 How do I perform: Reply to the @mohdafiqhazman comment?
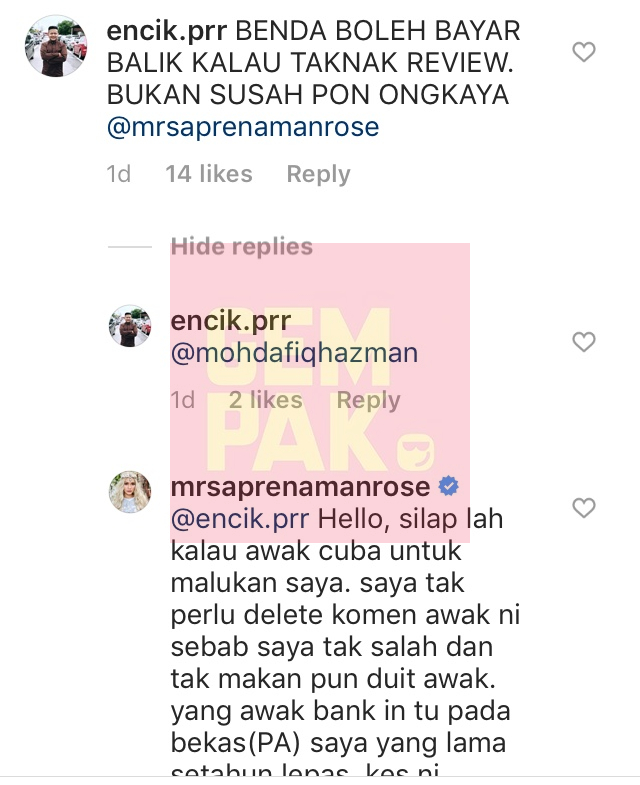click(x=369, y=400)
